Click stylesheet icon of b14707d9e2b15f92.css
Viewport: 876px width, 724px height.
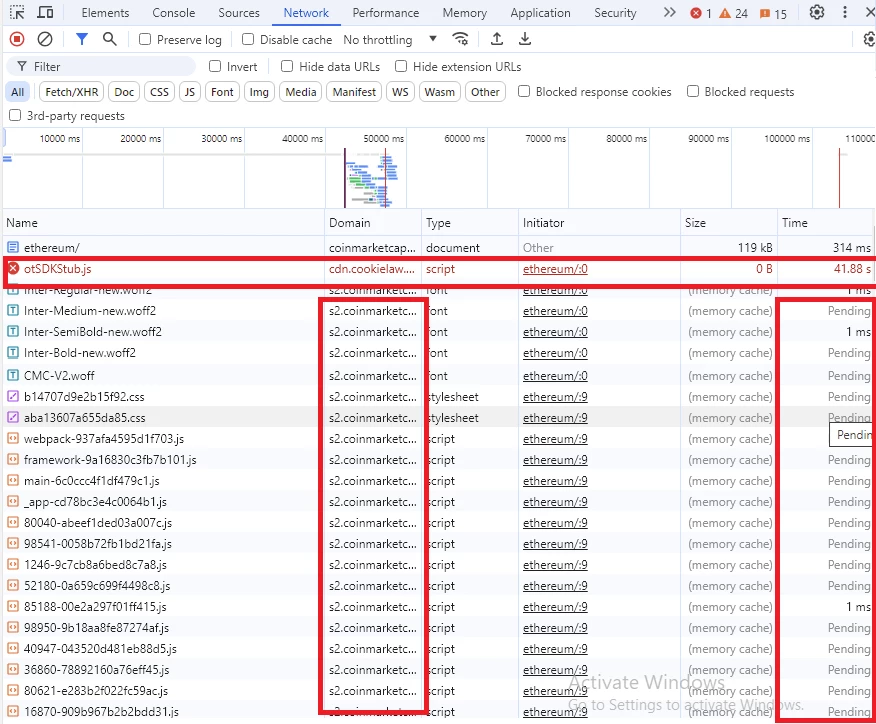point(13,397)
